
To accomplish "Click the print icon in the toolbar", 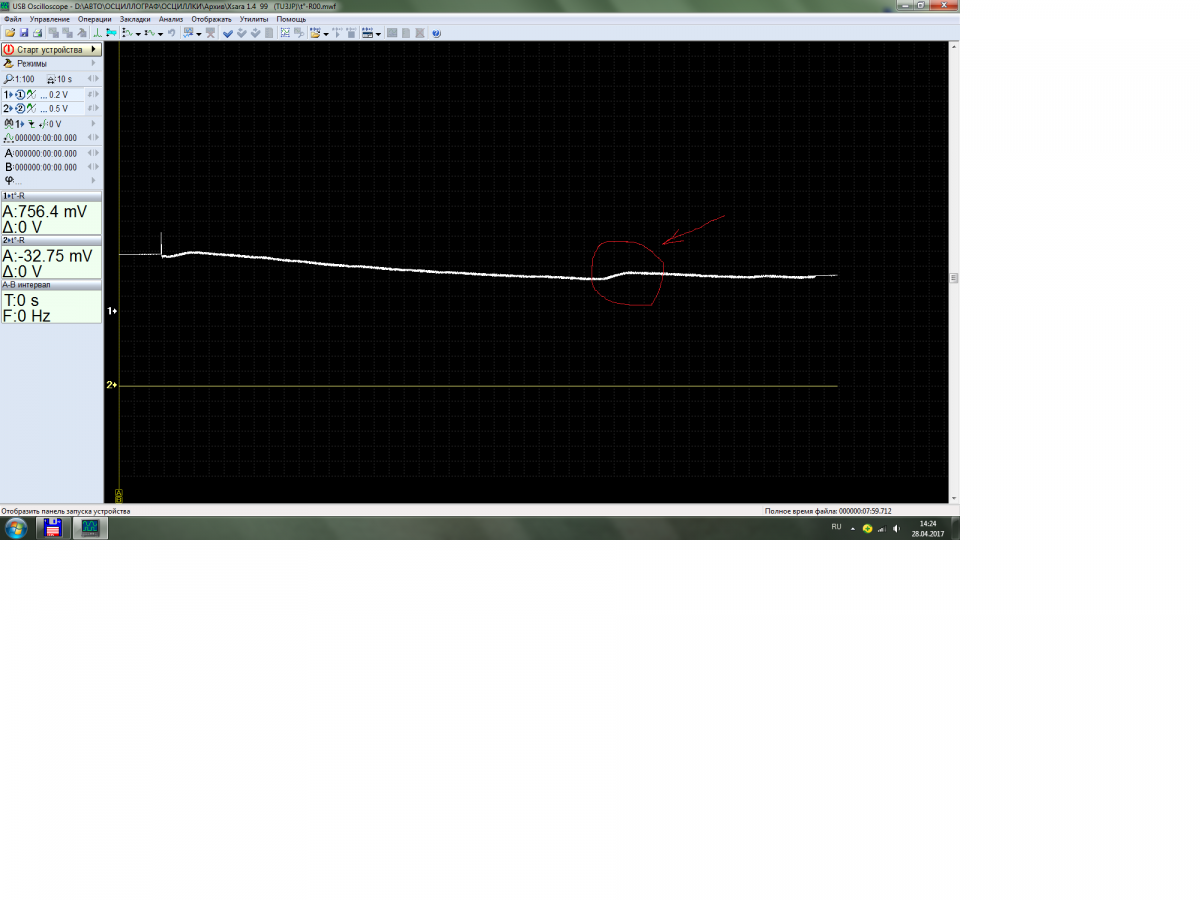I will (x=36, y=33).
